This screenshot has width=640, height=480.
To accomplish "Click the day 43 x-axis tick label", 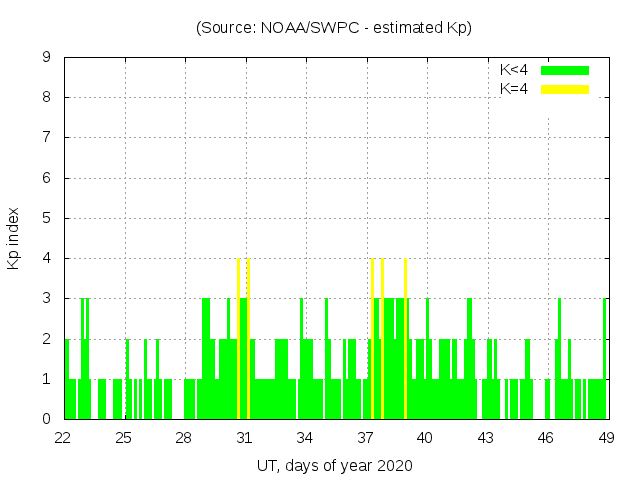I will [x=485, y=438].
